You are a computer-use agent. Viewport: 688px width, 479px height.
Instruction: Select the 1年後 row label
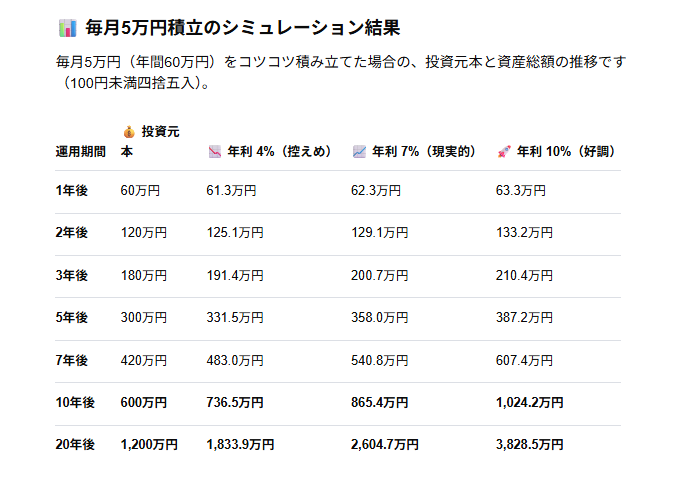tap(72, 191)
